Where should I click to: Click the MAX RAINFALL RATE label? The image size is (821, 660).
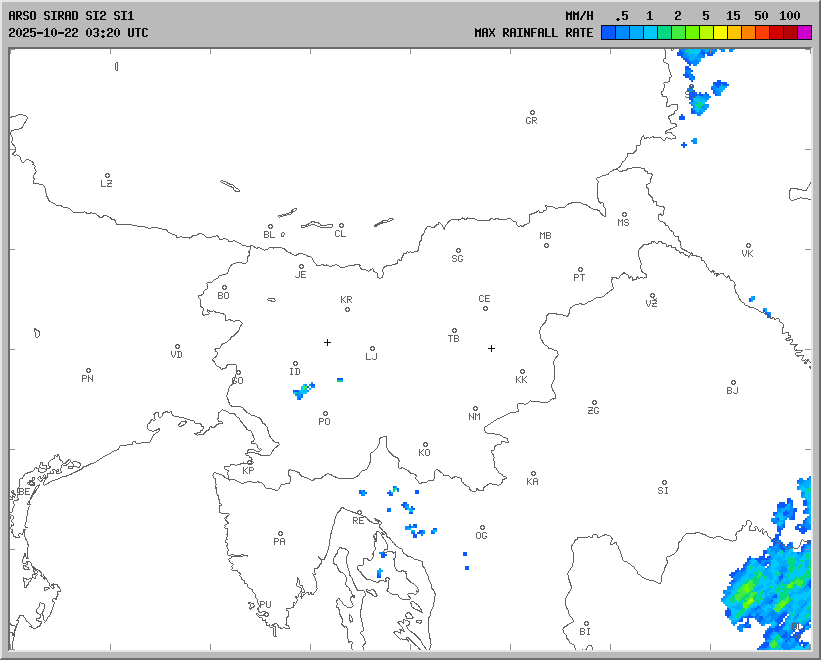click(533, 32)
